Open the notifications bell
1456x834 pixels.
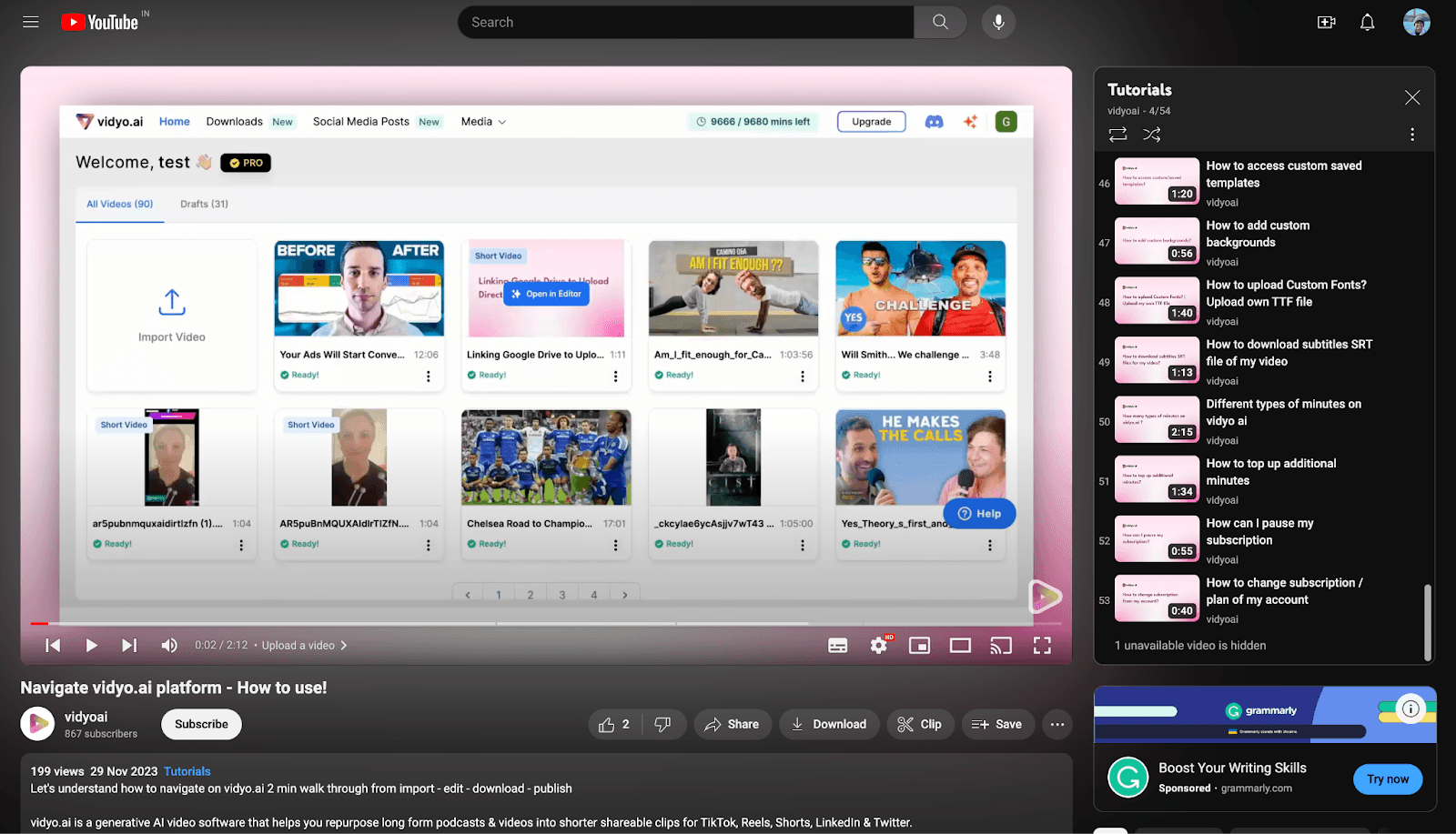point(1367,22)
